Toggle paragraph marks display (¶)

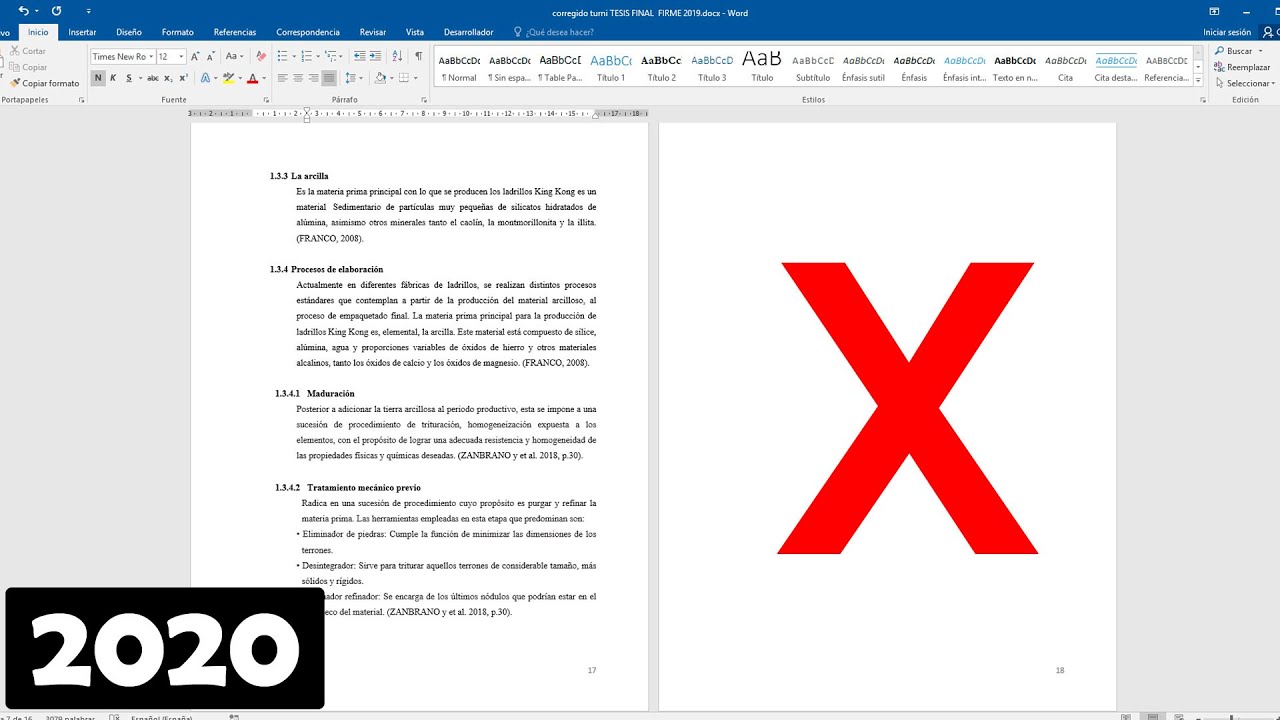[x=418, y=56]
